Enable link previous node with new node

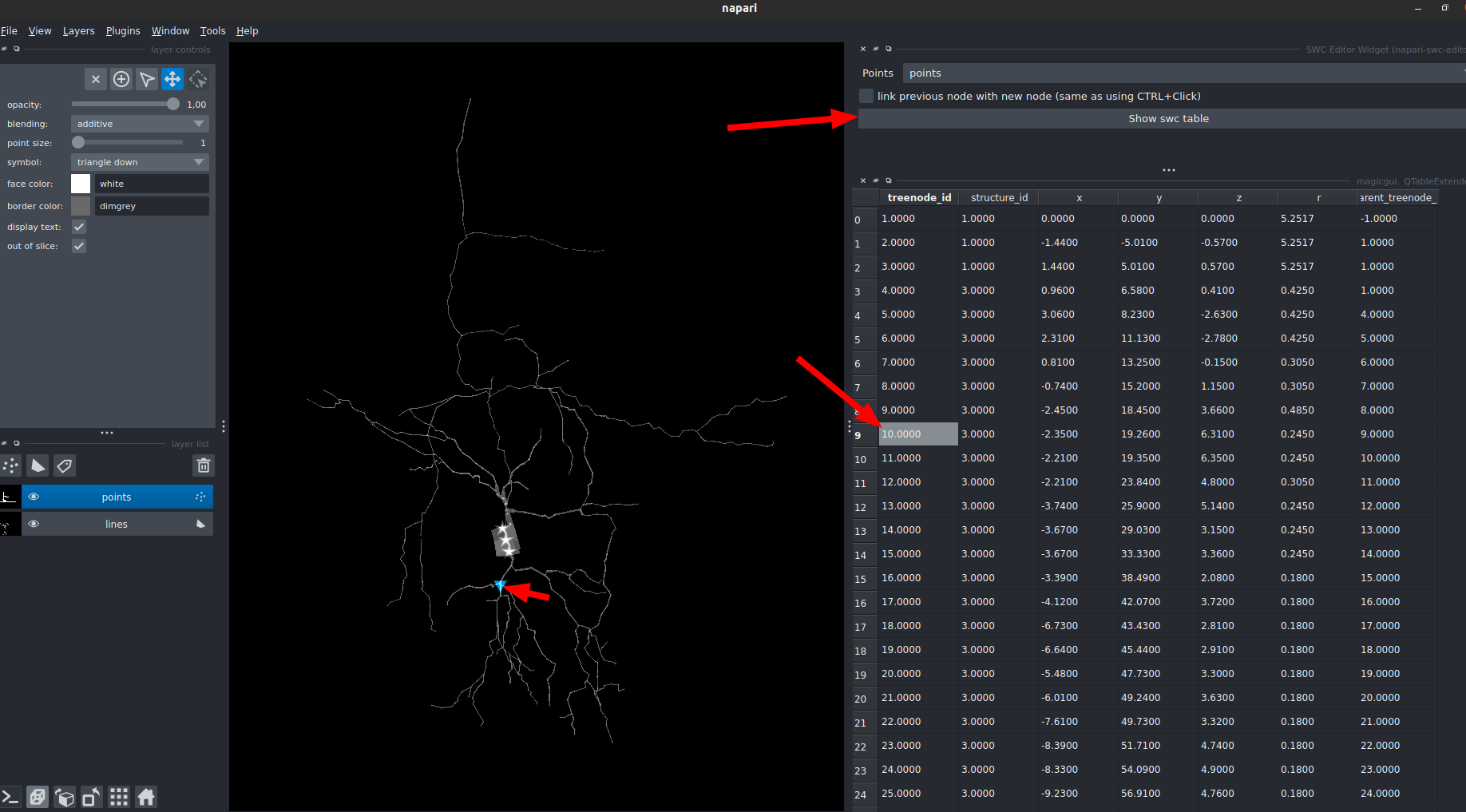pos(866,96)
